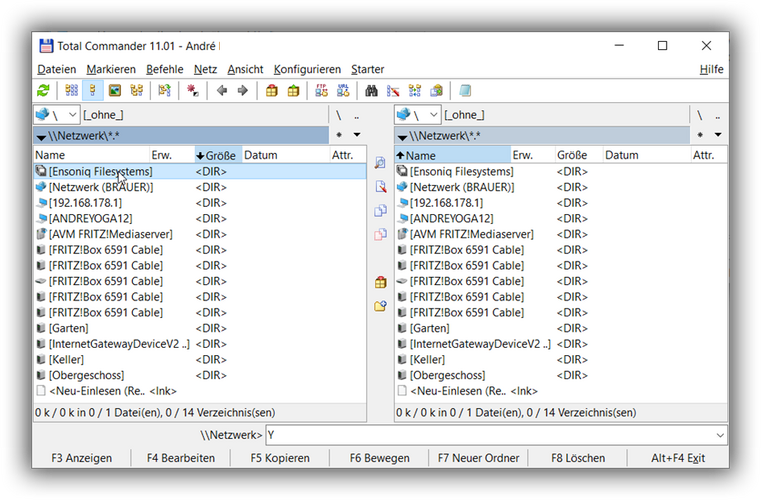
Task: Toggle the highlighted full details view button
Action: 93,91
